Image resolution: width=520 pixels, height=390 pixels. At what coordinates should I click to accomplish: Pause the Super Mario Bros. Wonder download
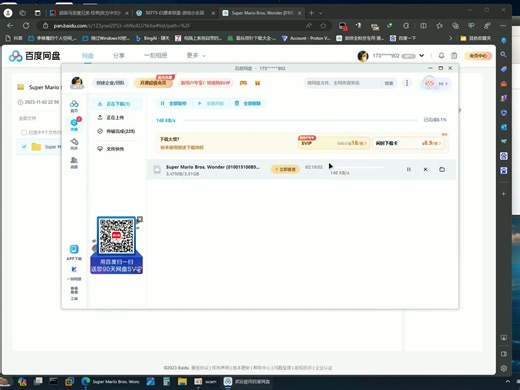pyautogui.click(x=409, y=169)
